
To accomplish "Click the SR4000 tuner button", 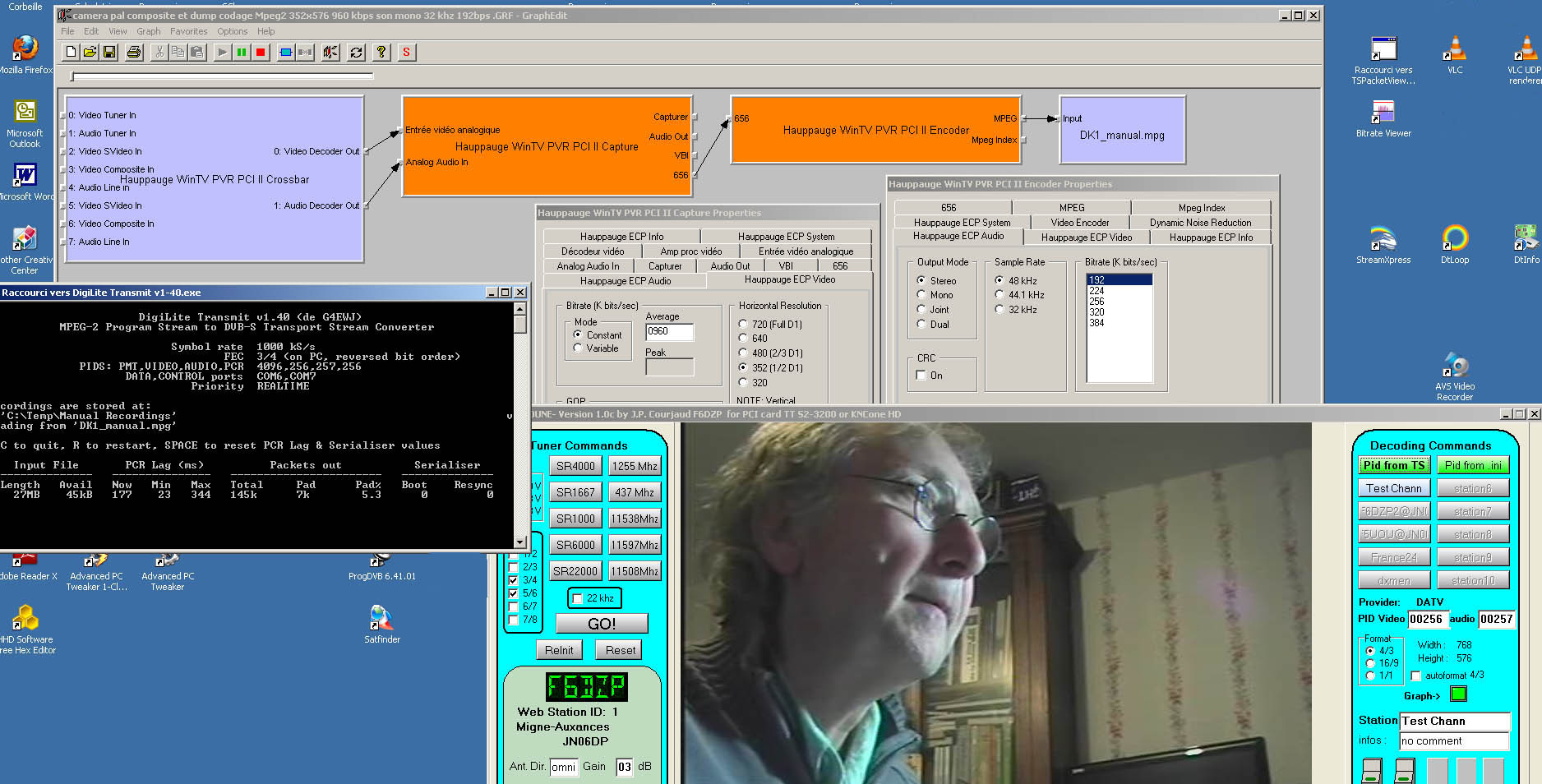I will pos(575,466).
